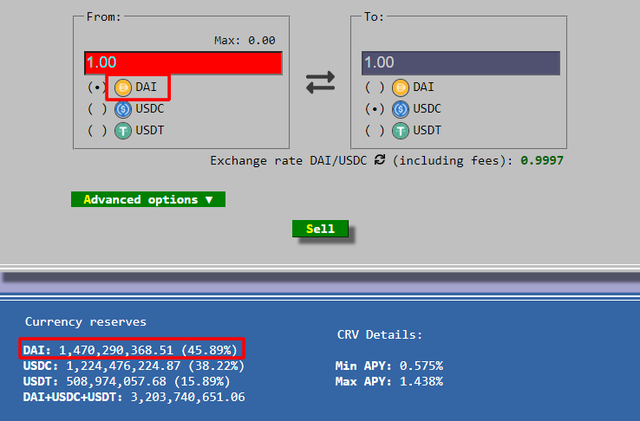Expand the Advanced options dropdown
640x421 pixels.
coord(148,199)
